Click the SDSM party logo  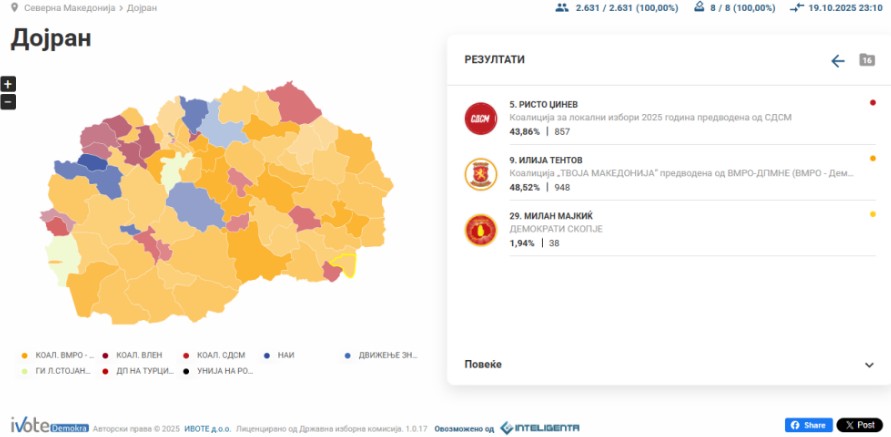(x=481, y=118)
